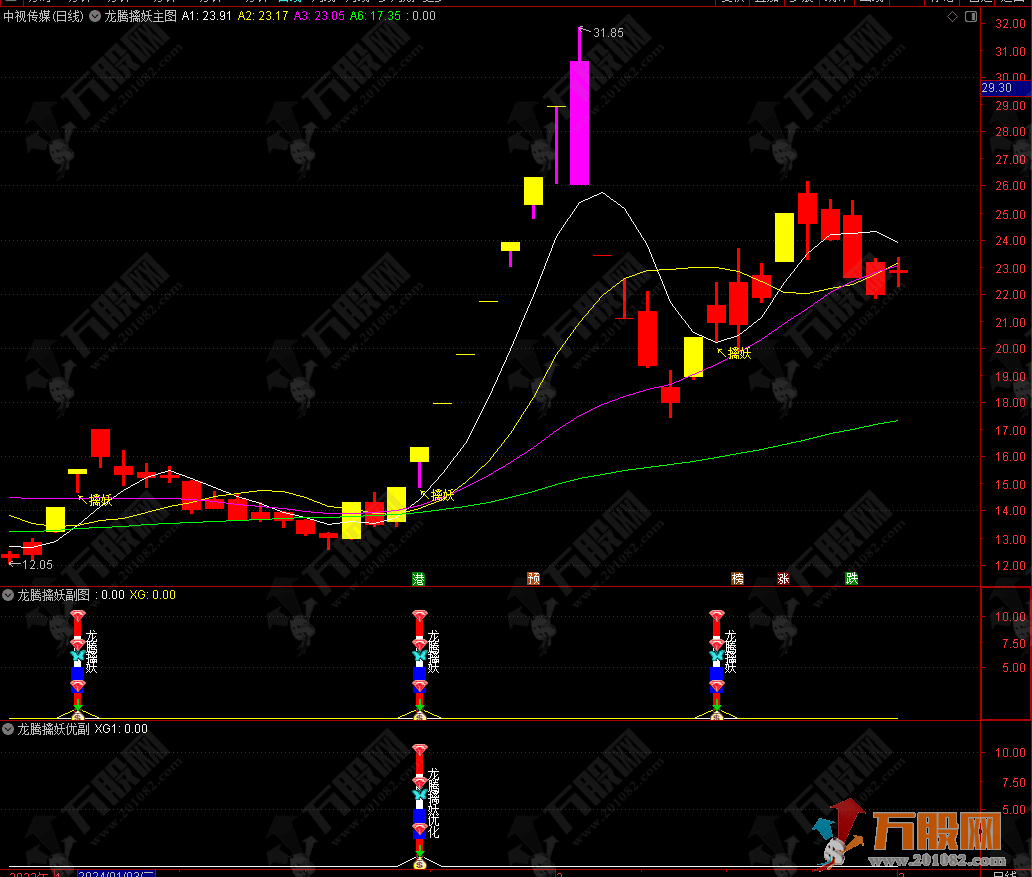Screen dimensions: 1032x877
Task: Click the 榜 marker below the chart
Action: (738, 579)
